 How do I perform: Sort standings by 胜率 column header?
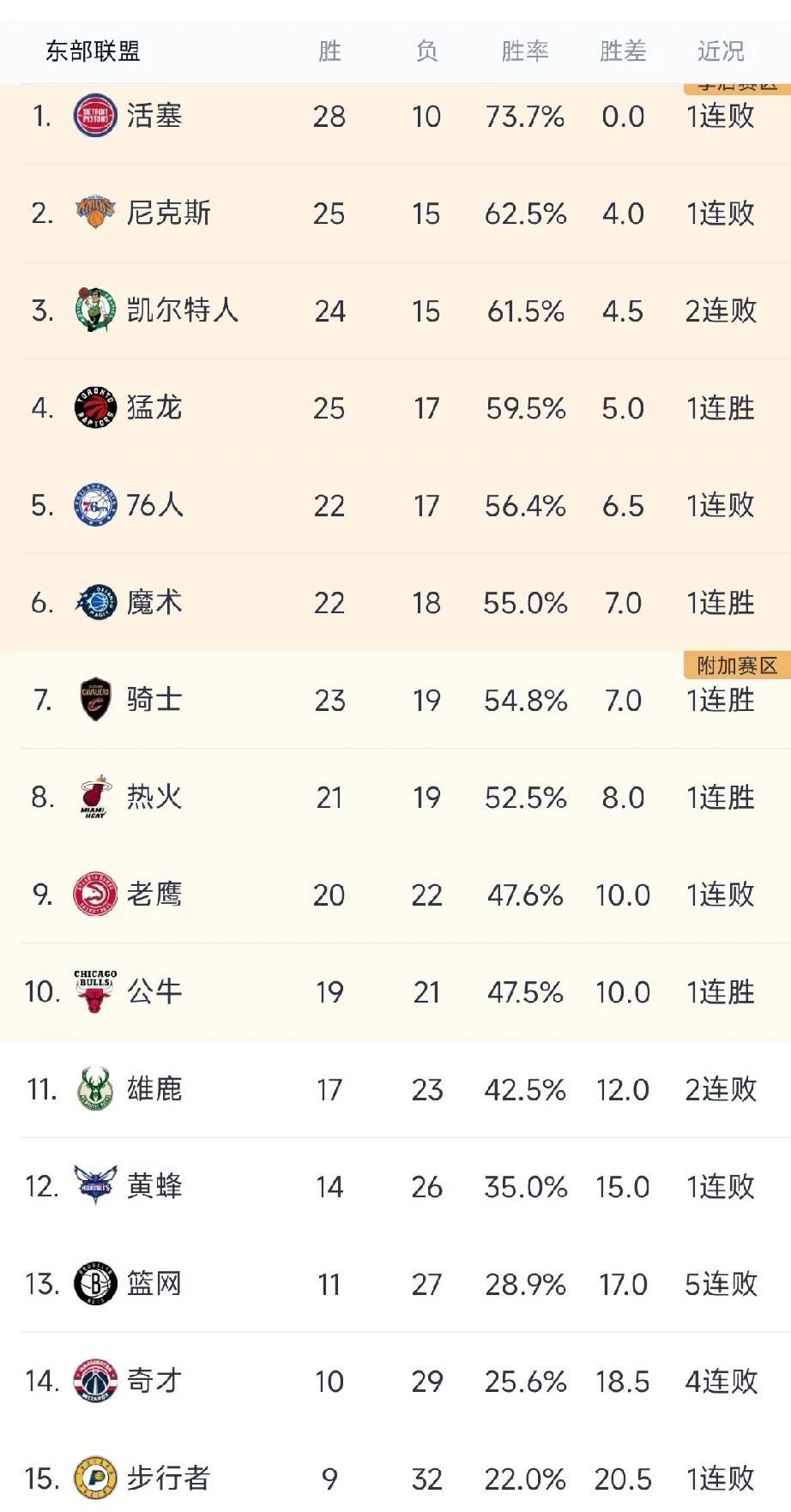click(526, 51)
